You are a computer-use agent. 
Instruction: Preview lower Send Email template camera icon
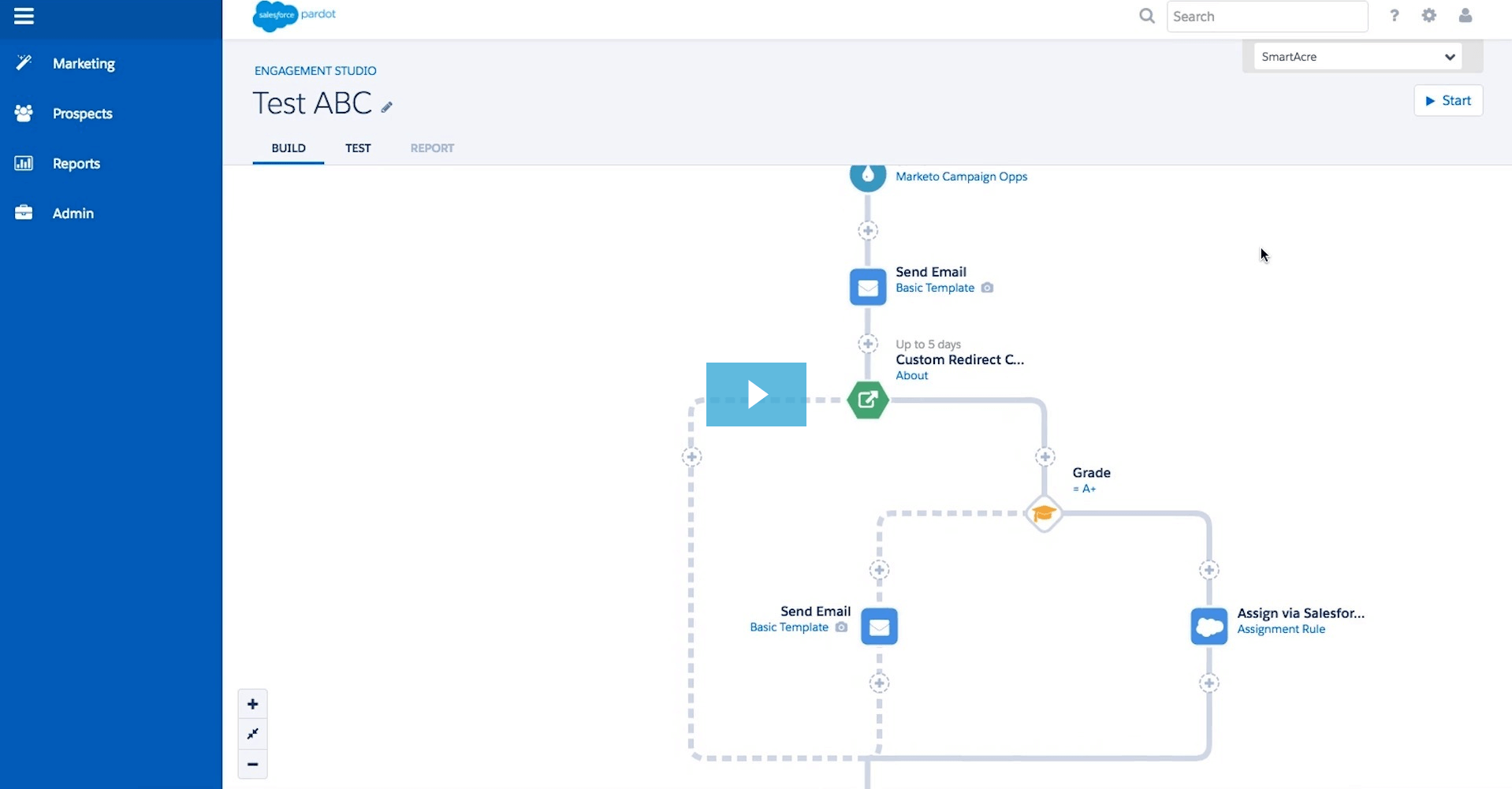pyautogui.click(x=841, y=627)
